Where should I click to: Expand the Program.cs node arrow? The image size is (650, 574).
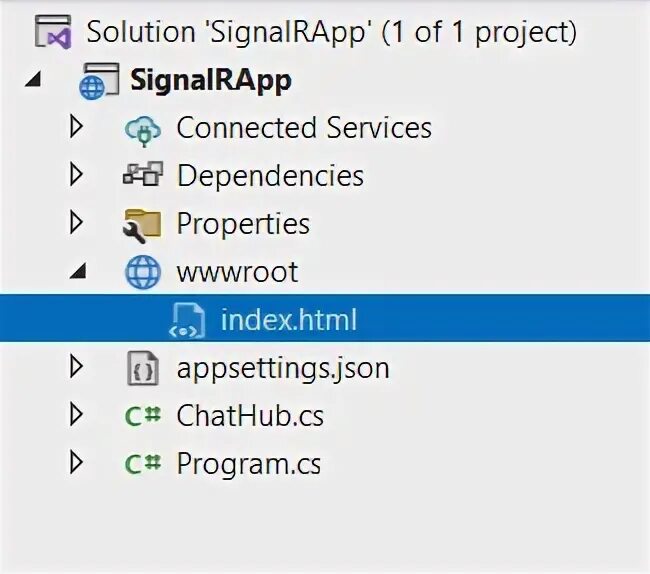click(x=76, y=464)
